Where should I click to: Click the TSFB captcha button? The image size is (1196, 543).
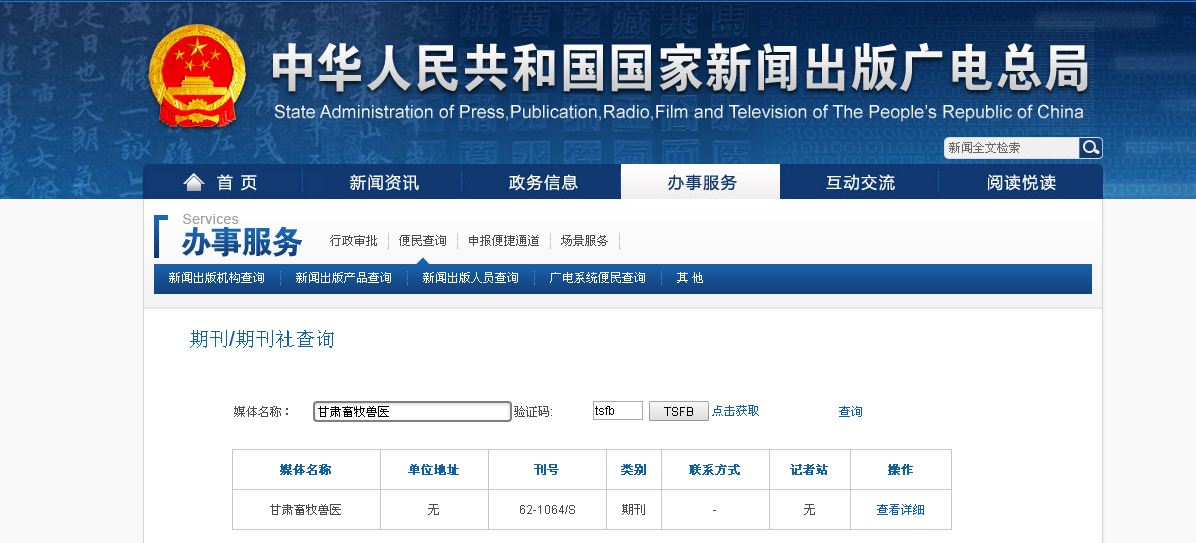679,411
